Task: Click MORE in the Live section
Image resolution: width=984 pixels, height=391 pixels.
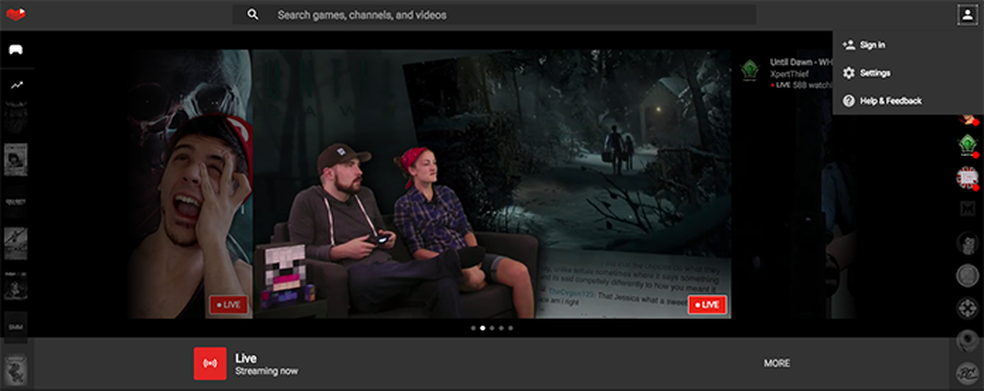Action: 777,363
